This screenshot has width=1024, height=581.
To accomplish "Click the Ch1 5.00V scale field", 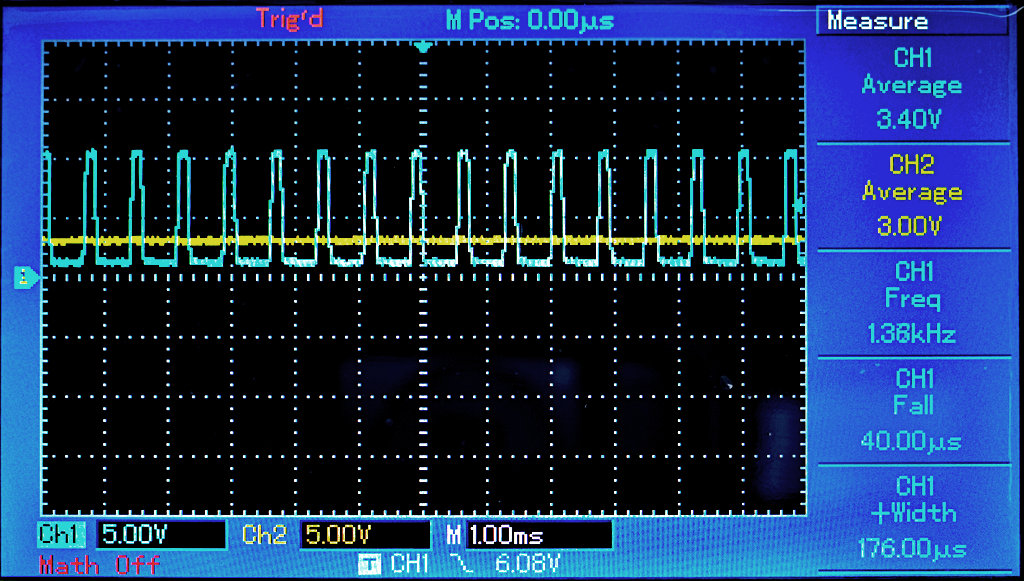I will (161, 535).
